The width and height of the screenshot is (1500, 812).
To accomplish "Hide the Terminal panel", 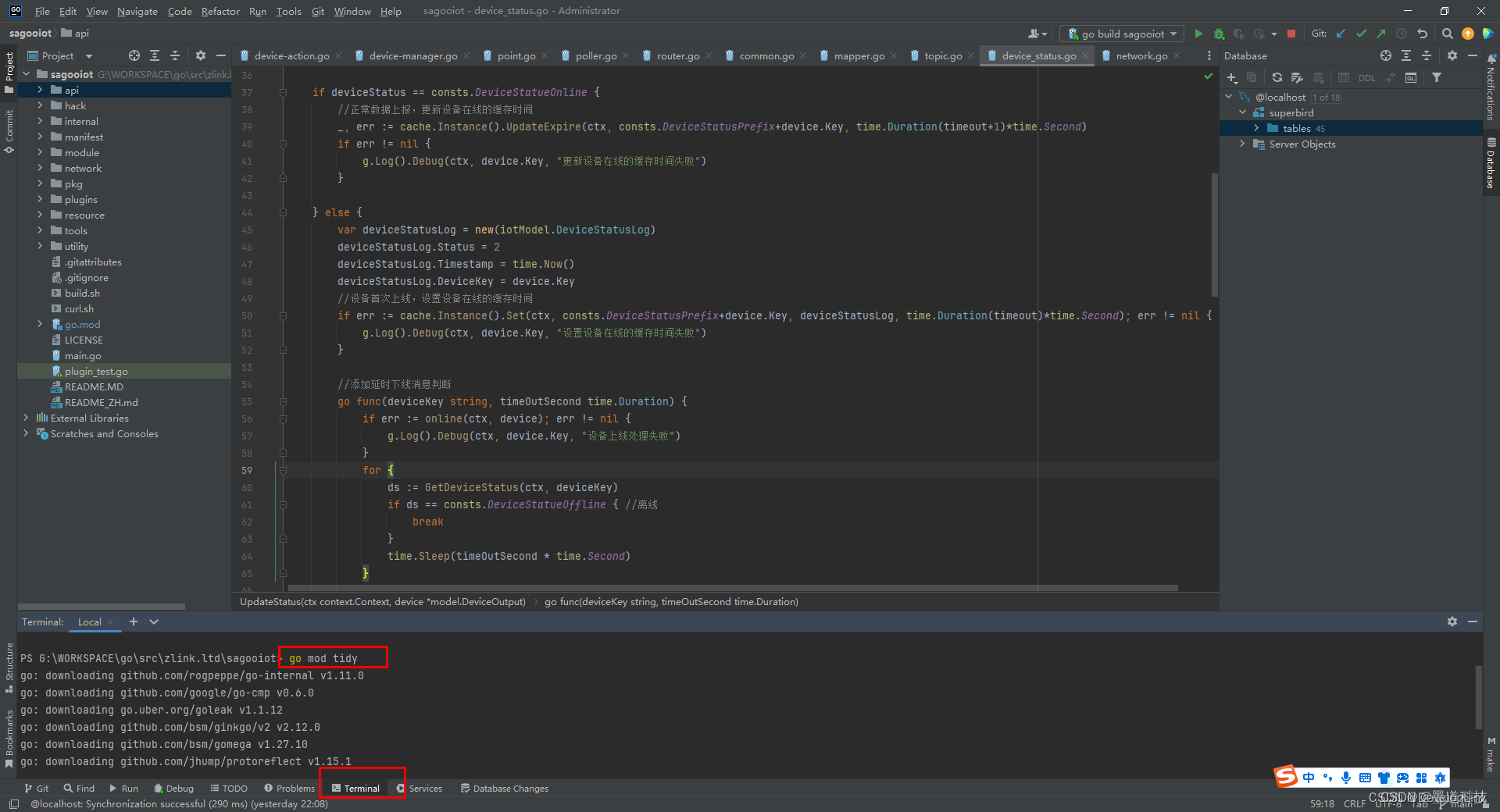I will pyautogui.click(x=1473, y=621).
